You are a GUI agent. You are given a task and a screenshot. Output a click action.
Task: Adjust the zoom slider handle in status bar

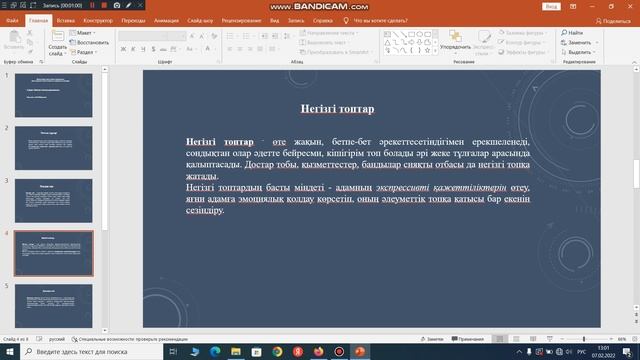(584, 339)
